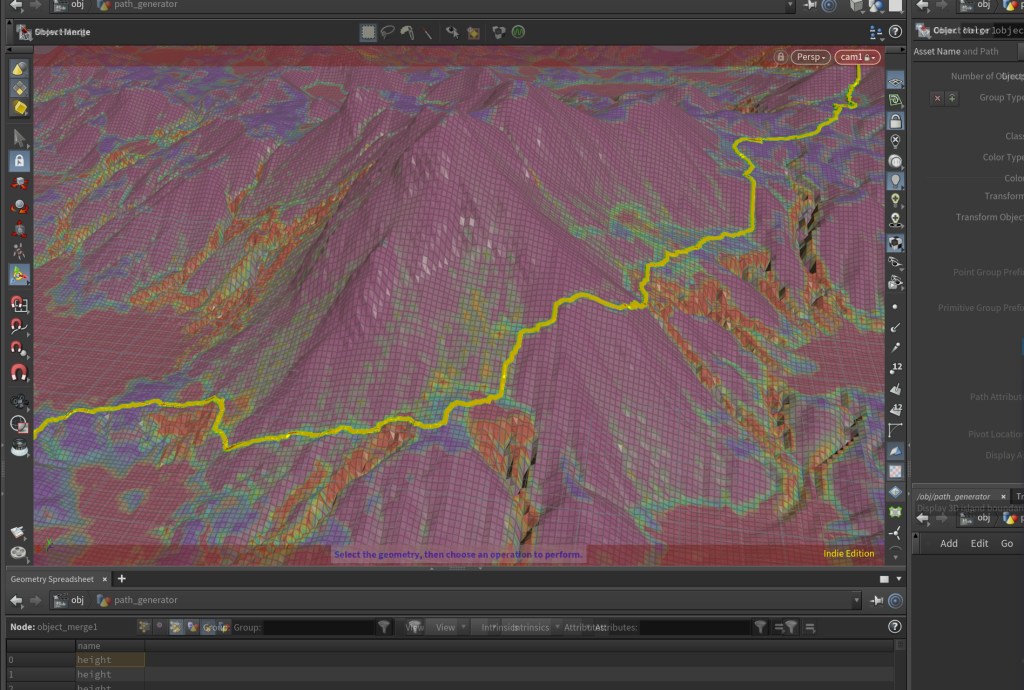Choose the lasso selection tool
1024x690 pixels.
tap(388, 32)
